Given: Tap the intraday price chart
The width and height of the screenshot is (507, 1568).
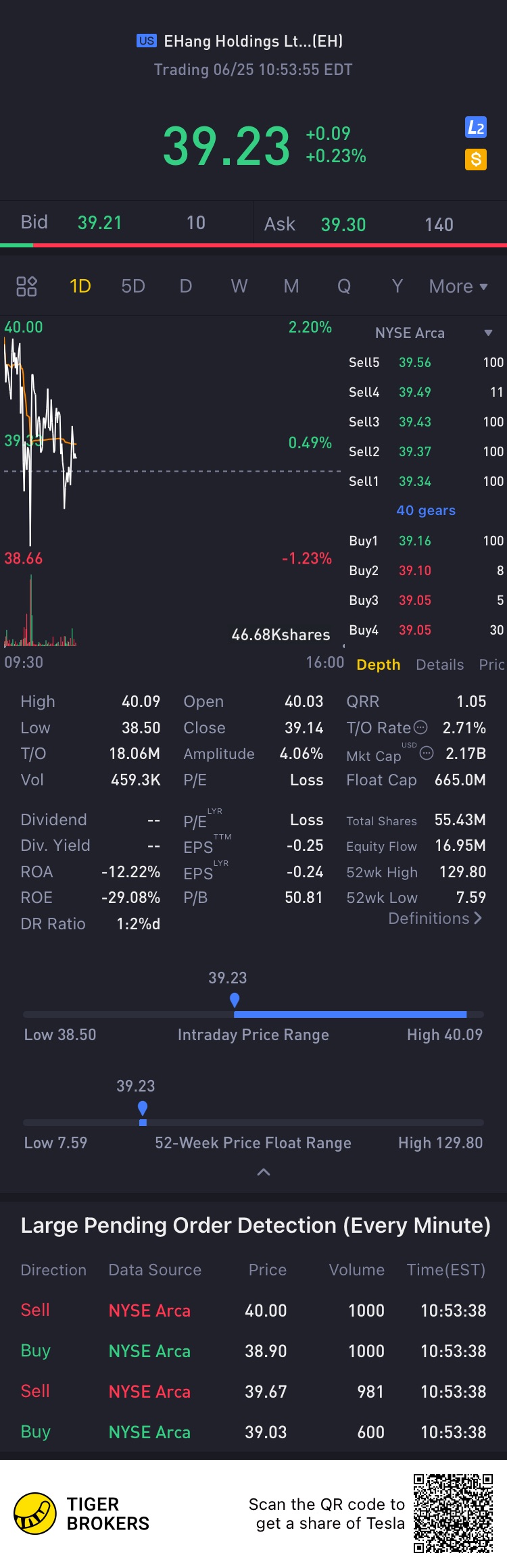Looking at the screenshot, I should 172,443.
